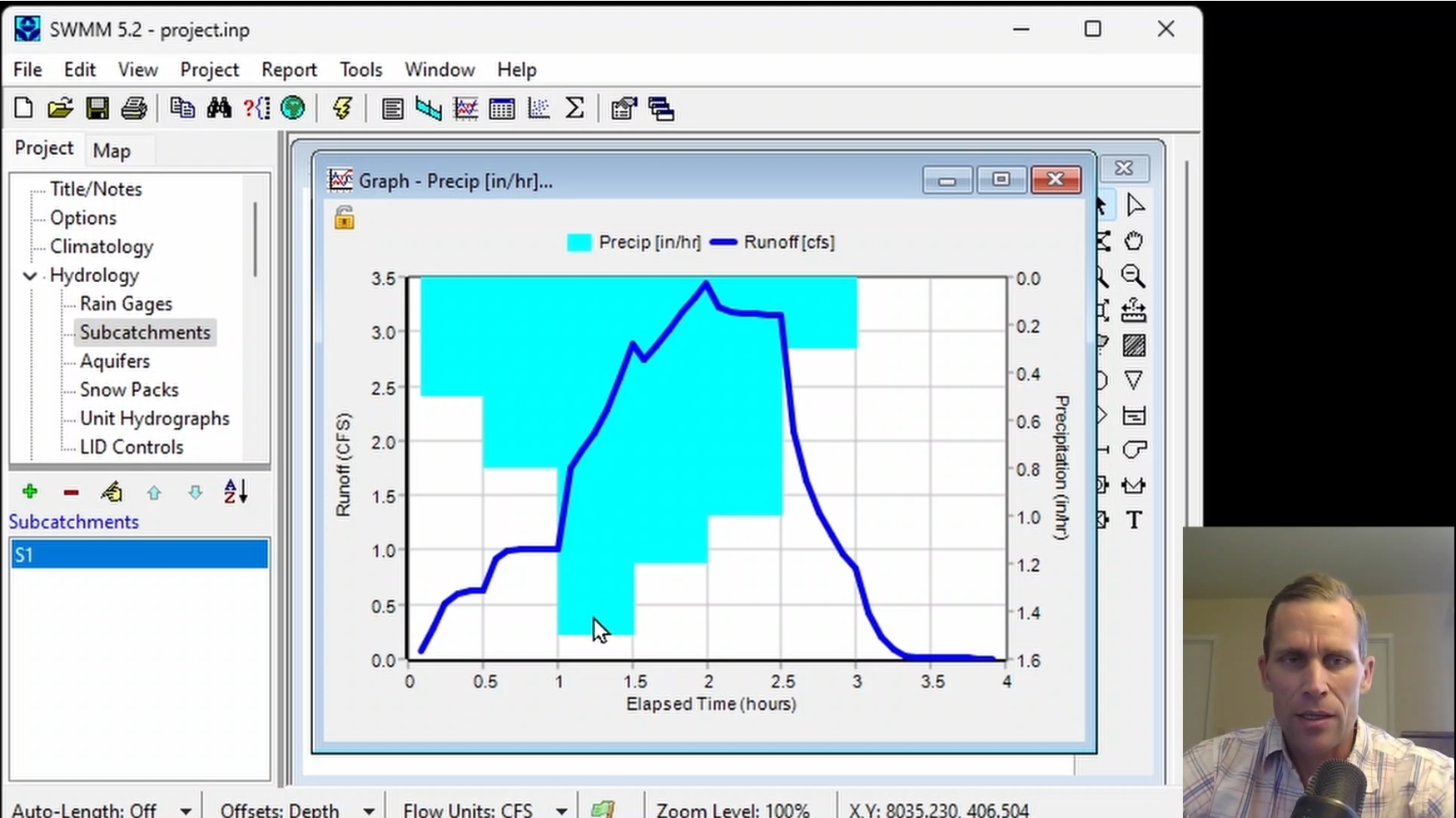Select the hatched Subcatchment tool
1456x818 pixels.
pos(1134,345)
